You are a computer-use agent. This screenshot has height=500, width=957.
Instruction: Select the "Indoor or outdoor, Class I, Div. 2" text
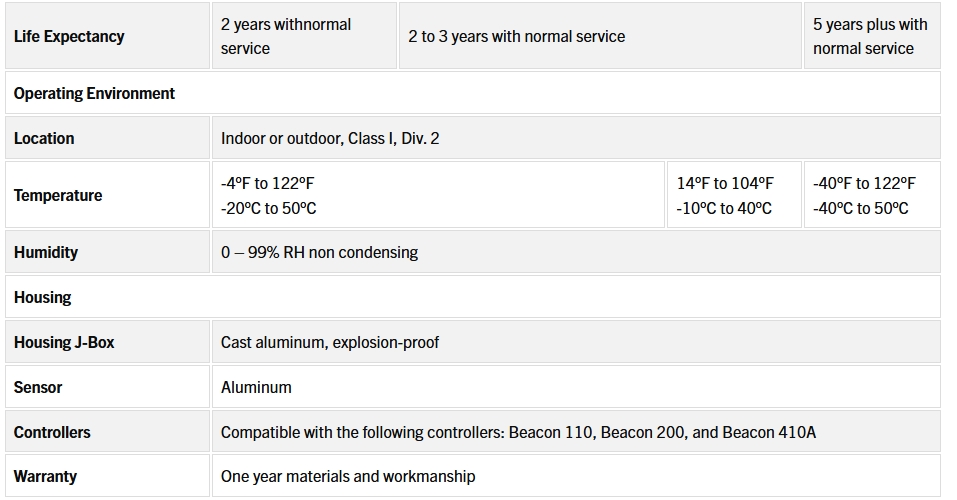pyautogui.click(x=330, y=138)
